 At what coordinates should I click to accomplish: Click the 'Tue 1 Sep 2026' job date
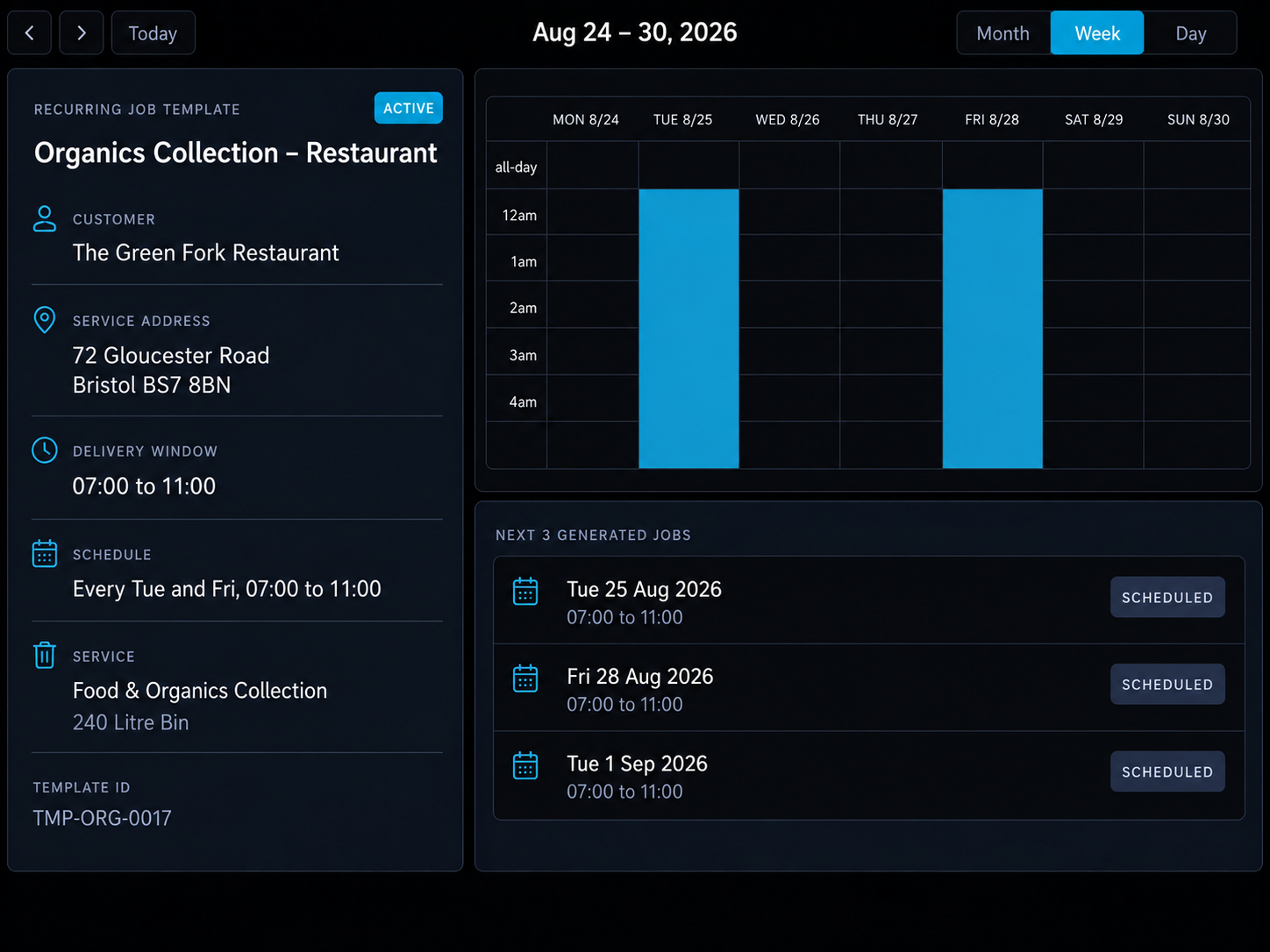coord(638,764)
